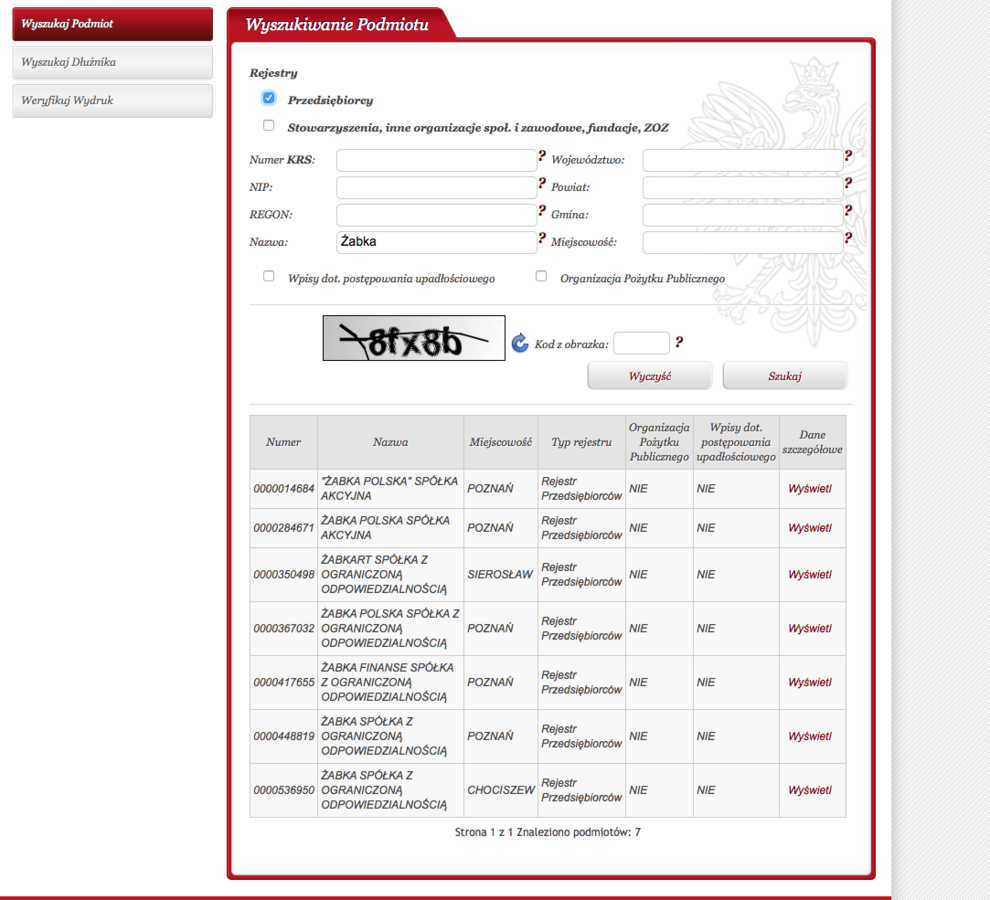Click KRS number 0000536950 cell

(x=283, y=790)
